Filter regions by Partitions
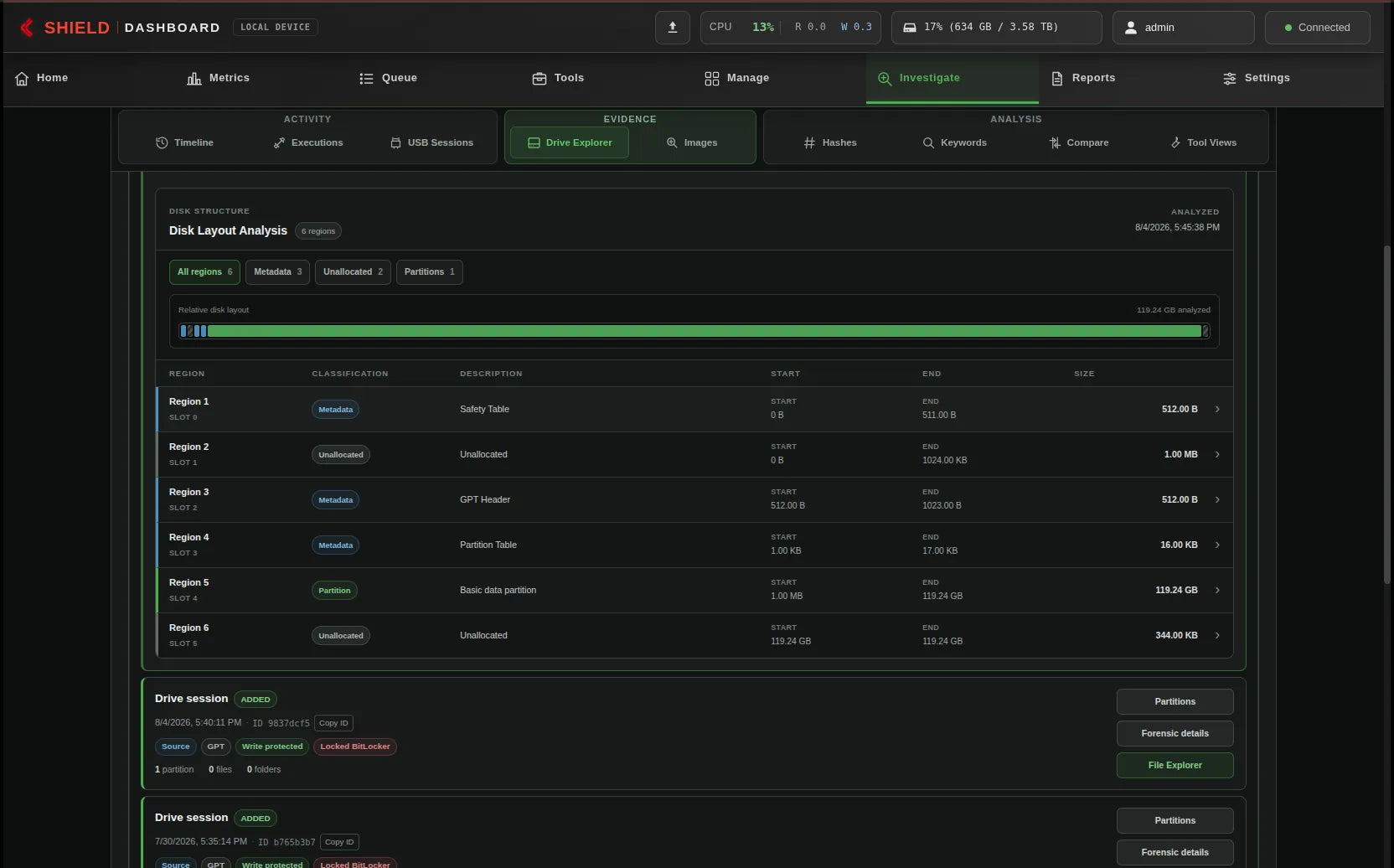The height and width of the screenshot is (868, 1394). click(x=429, y=272)
